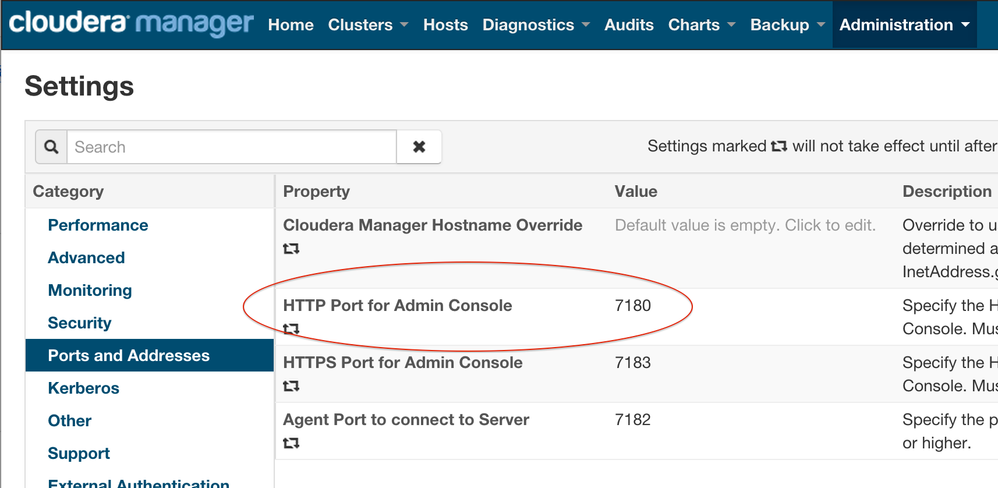Clear the search with the X button
This screenshot has height=488, width=998.
point(419,147)
